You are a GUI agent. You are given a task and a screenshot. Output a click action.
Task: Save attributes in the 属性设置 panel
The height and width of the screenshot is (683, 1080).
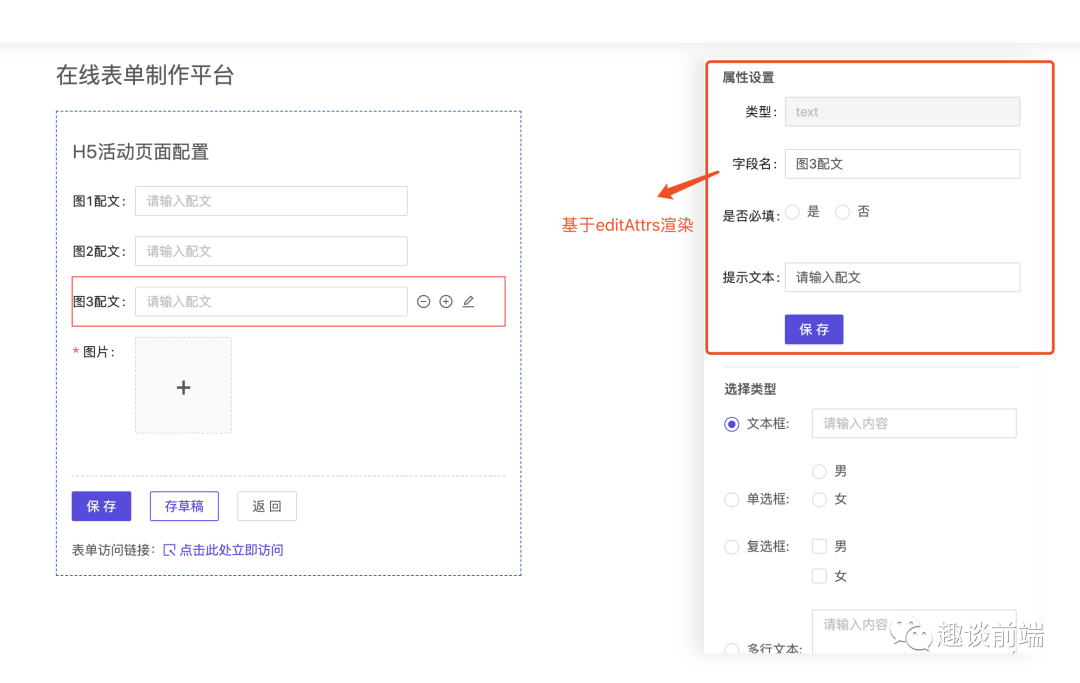pos(814,329)
